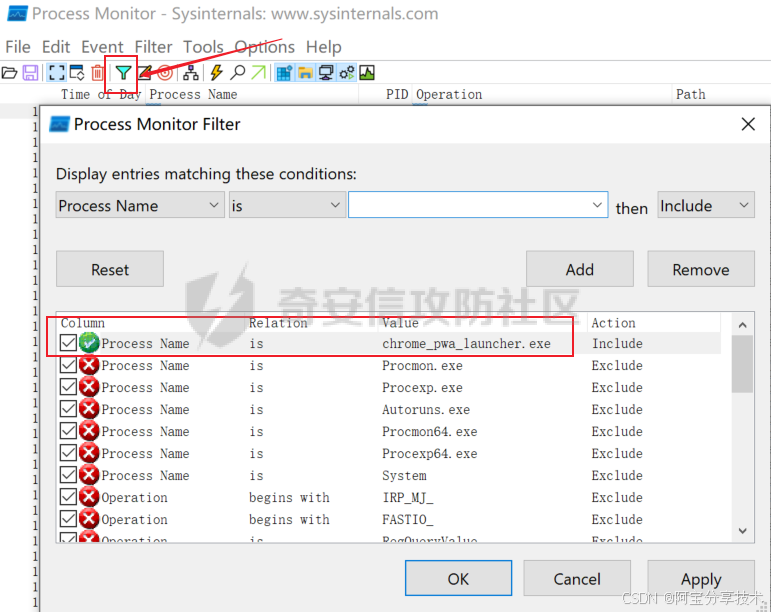Select the 'System' value row text
Image resolution: width=771 pixels, height=612 pixels.
pos(404,475)
